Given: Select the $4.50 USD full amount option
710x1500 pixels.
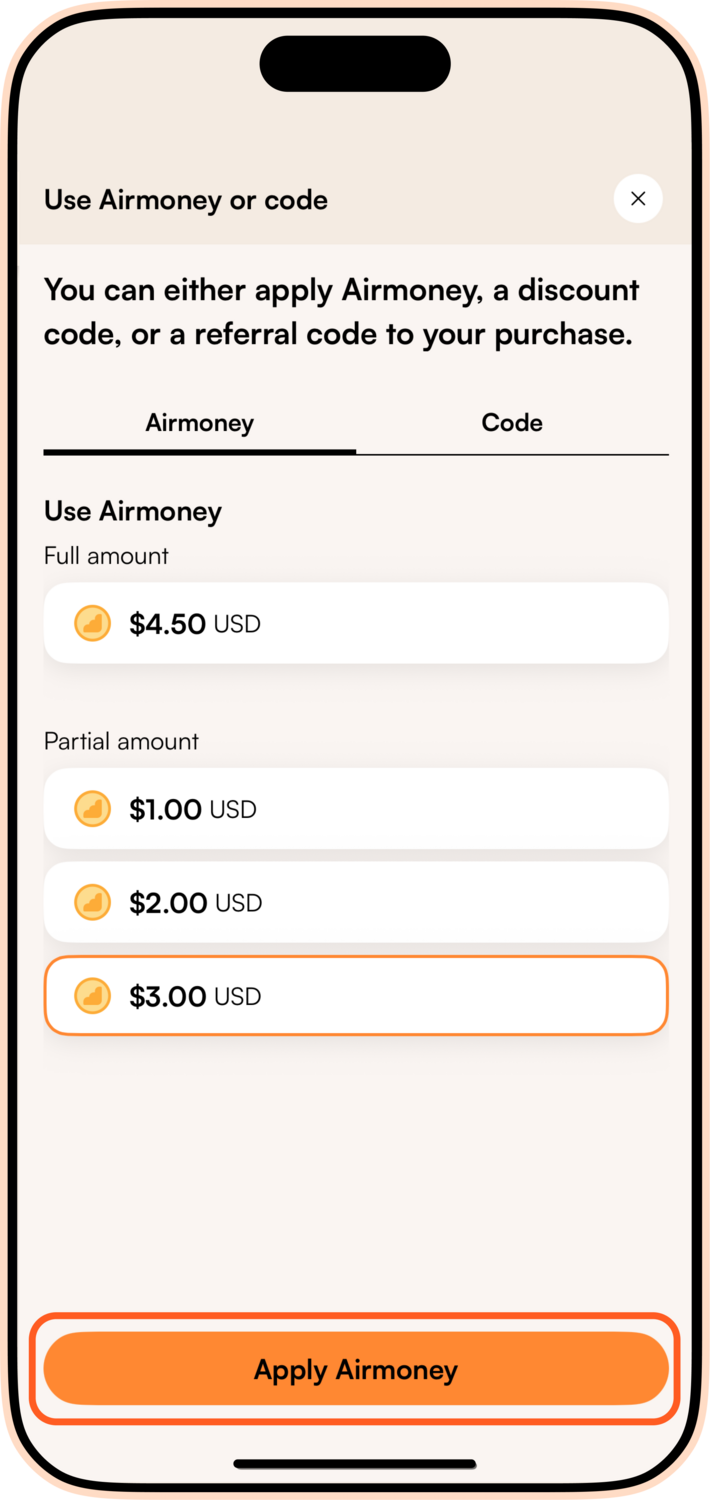Looking at the screenshot, I should (355, 622).
